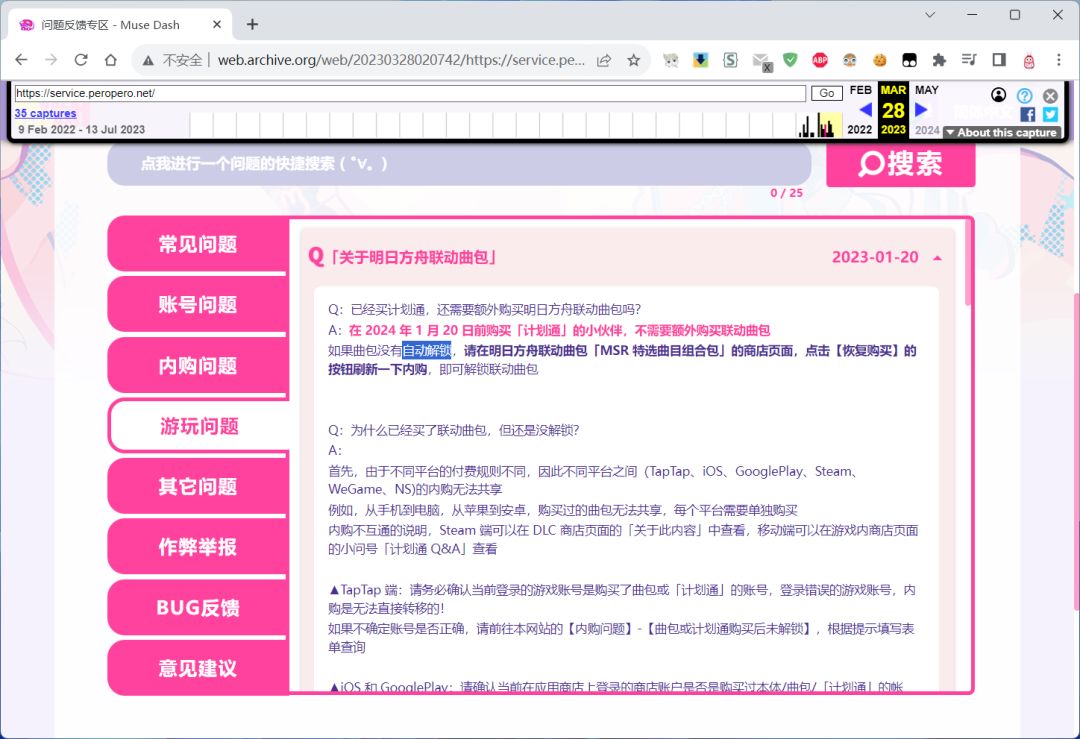
Task: Click the Wayback URL input field
Action: pos(410,93)
